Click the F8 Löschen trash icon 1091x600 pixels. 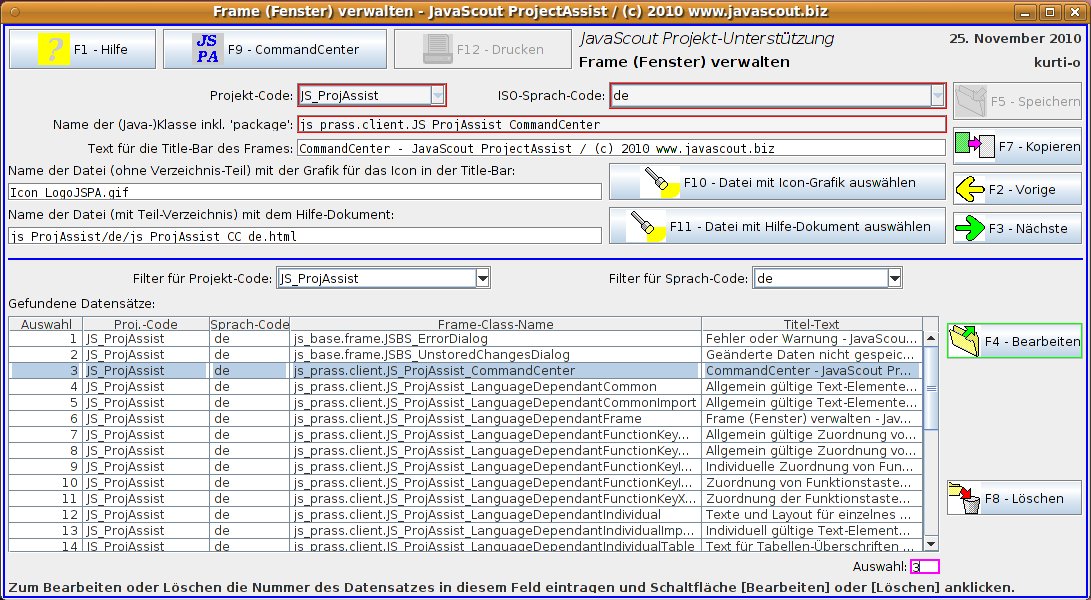[965, 497]
